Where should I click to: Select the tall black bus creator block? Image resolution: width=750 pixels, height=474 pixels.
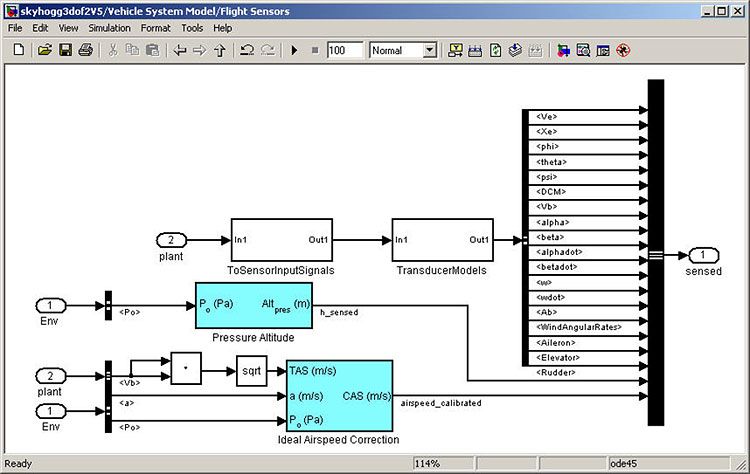[x=656, y=253]
